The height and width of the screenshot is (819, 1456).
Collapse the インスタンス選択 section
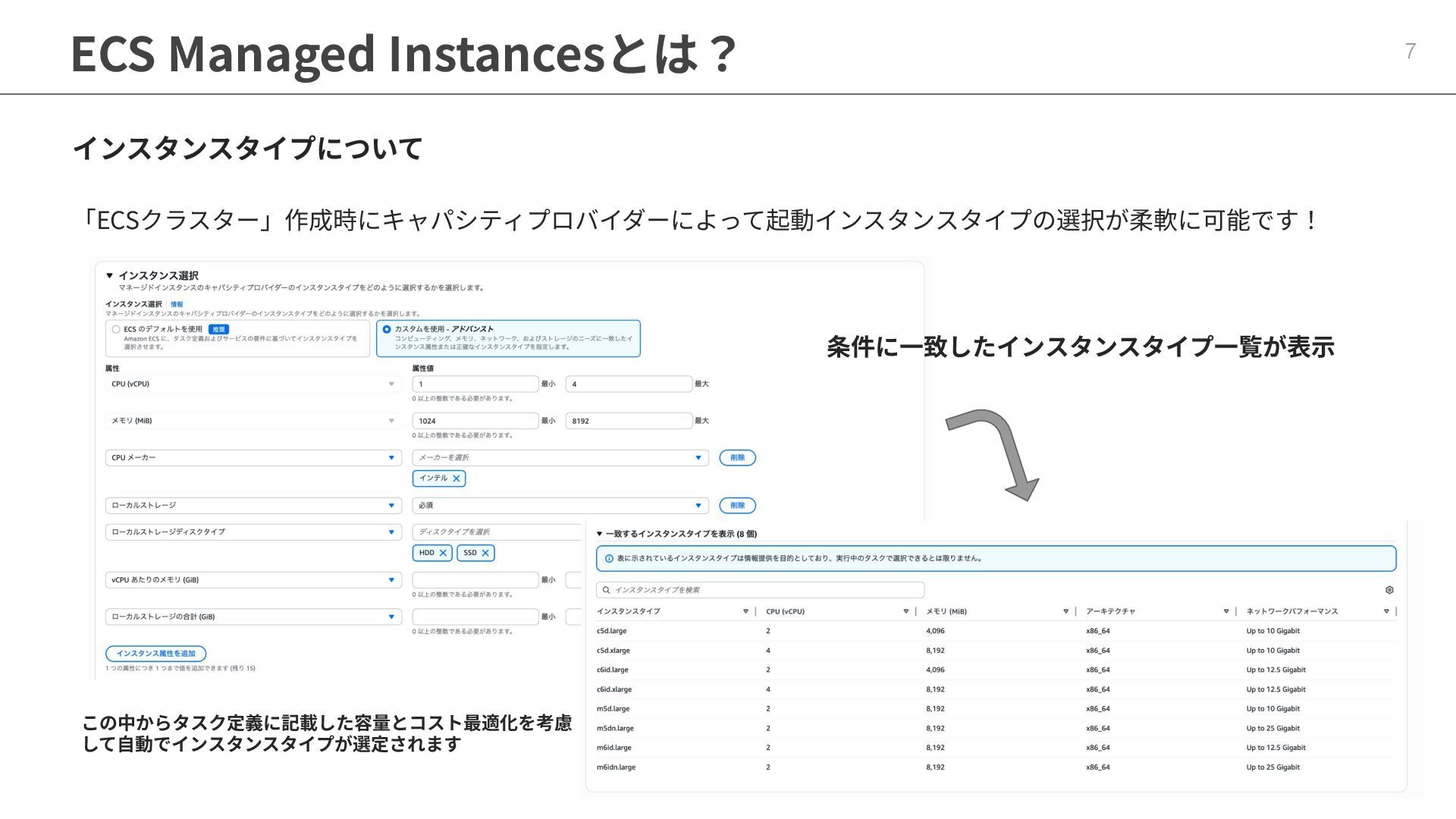pos(109,275)
